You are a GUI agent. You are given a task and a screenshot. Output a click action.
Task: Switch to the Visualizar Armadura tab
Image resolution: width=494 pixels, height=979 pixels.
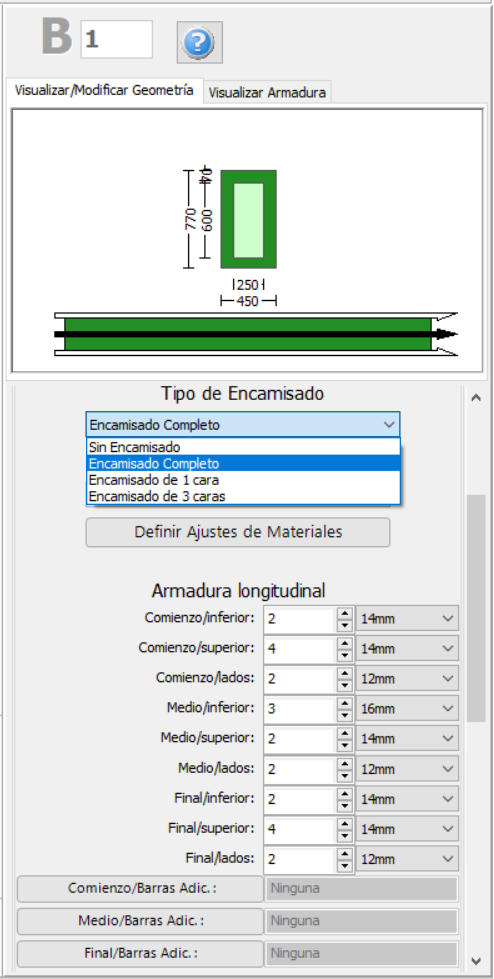coord(267,92)
